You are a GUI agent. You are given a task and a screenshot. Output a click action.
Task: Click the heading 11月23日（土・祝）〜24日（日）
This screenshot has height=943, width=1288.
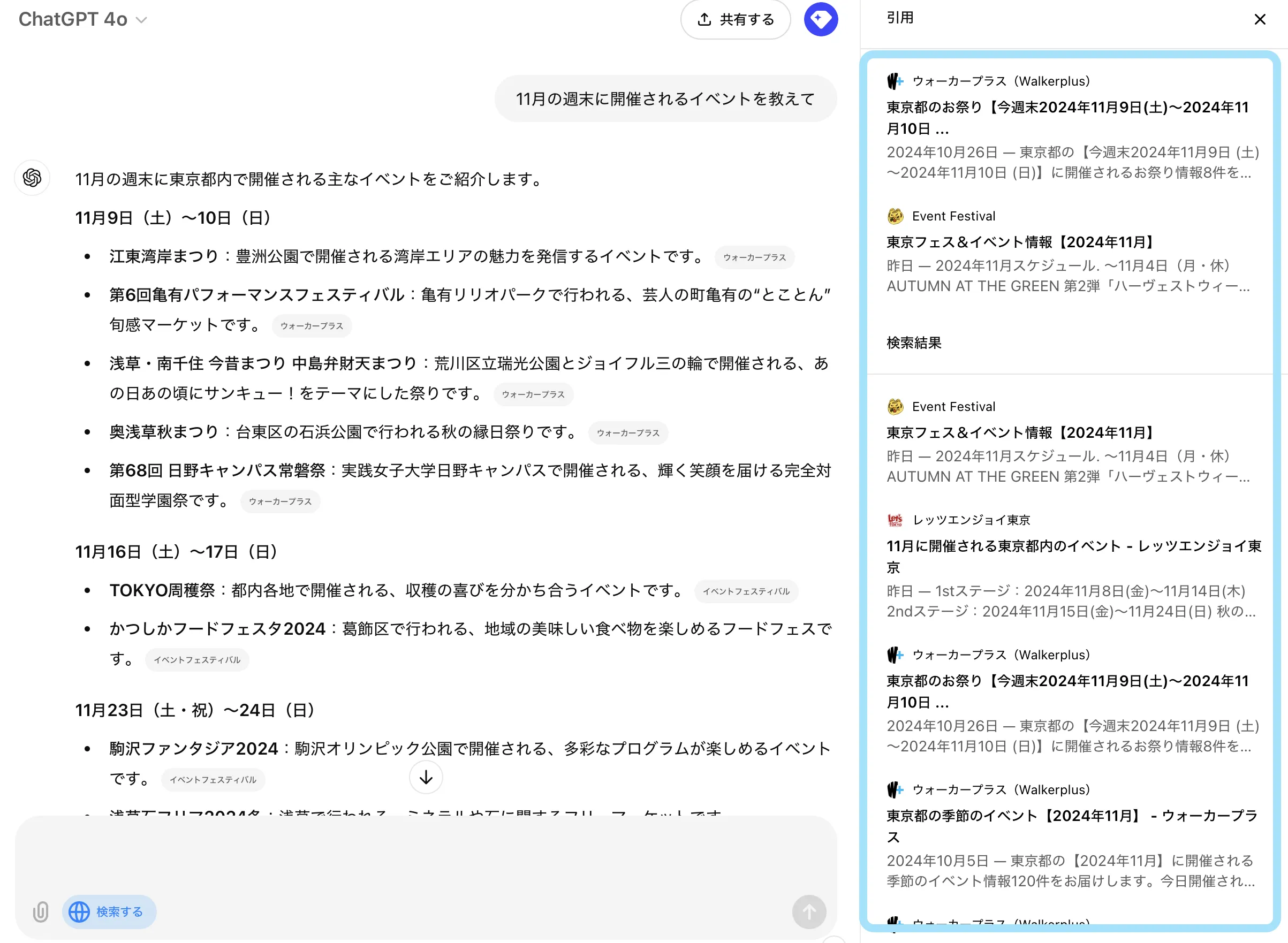tap(195, 710)
